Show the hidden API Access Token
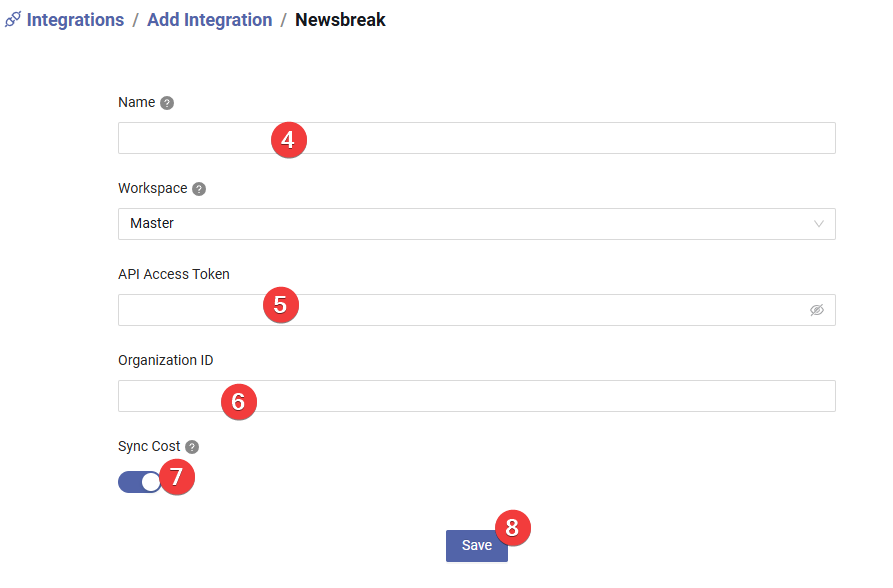 pyautogui.click(x=817, y=310)
